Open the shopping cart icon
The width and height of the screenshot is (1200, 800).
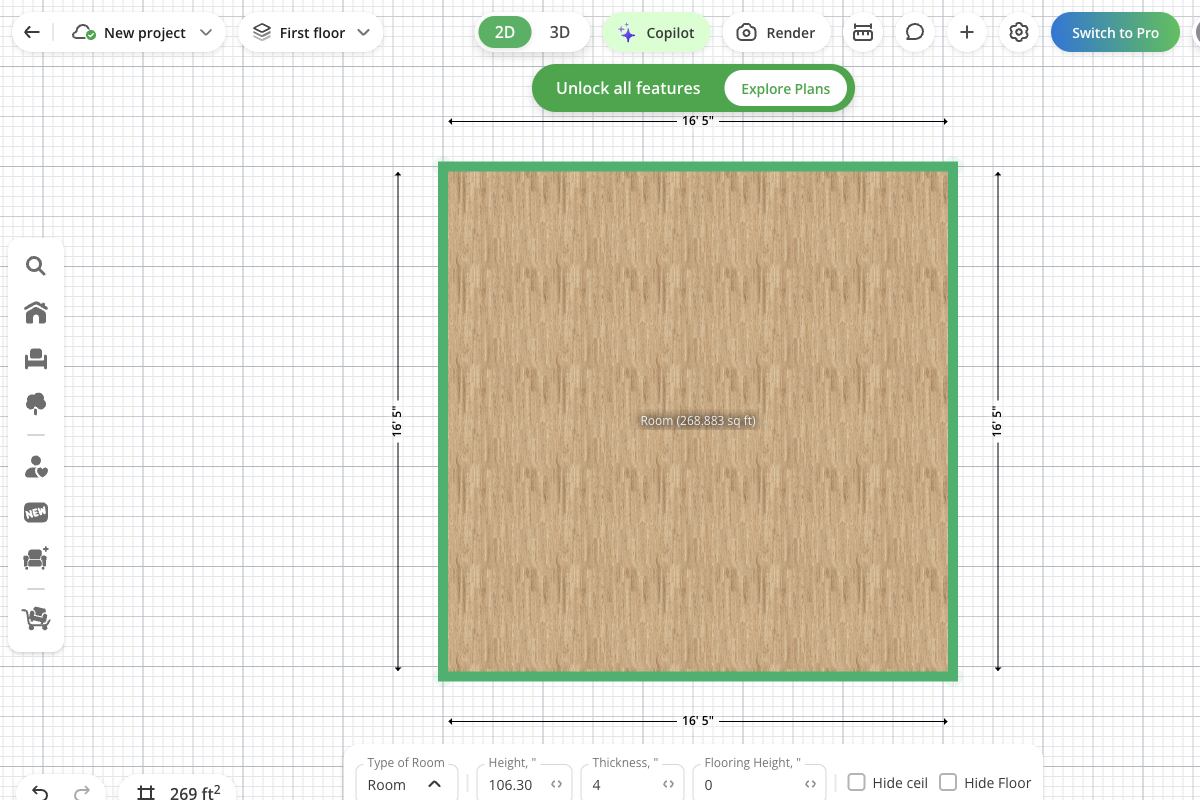pyautogui.click(x=36, y=619)
